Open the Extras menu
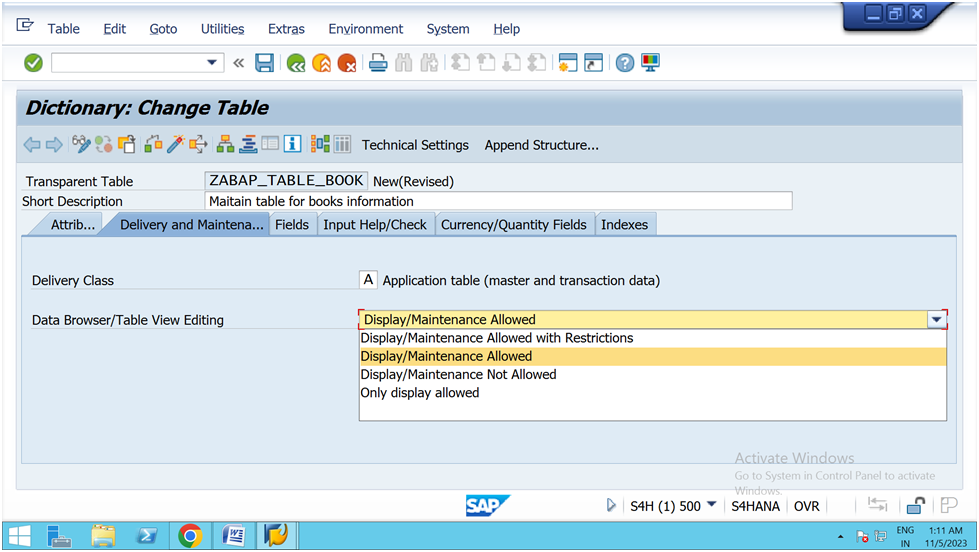 coord(286,29)
